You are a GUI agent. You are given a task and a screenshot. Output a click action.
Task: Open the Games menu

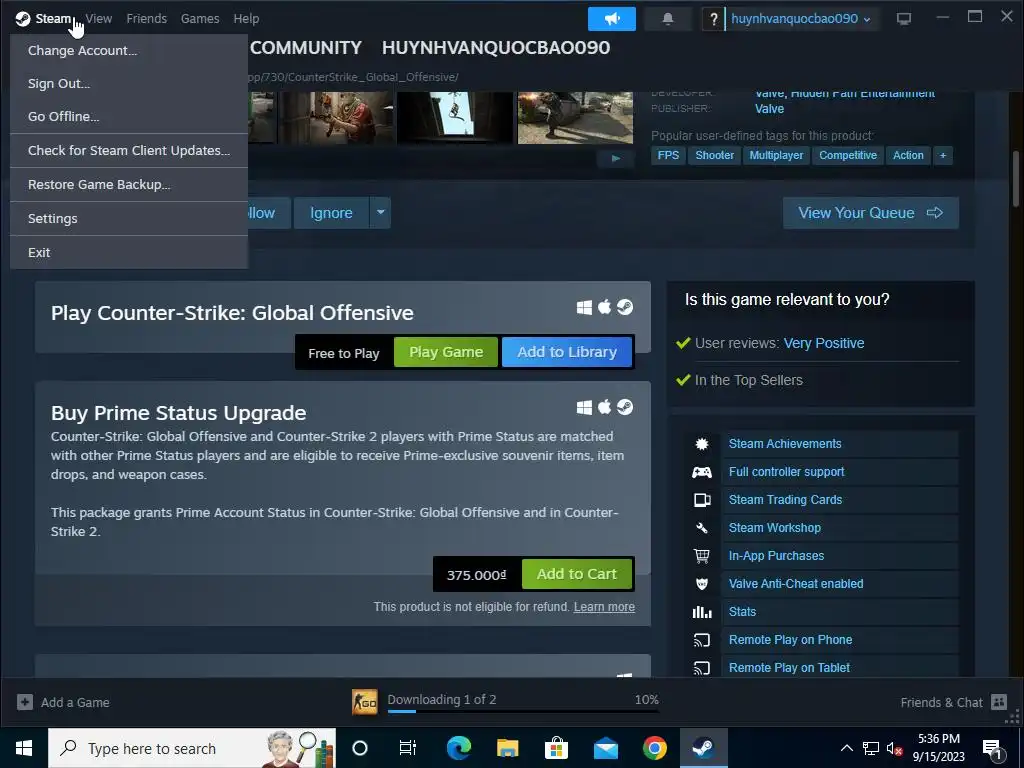(200, 19)
